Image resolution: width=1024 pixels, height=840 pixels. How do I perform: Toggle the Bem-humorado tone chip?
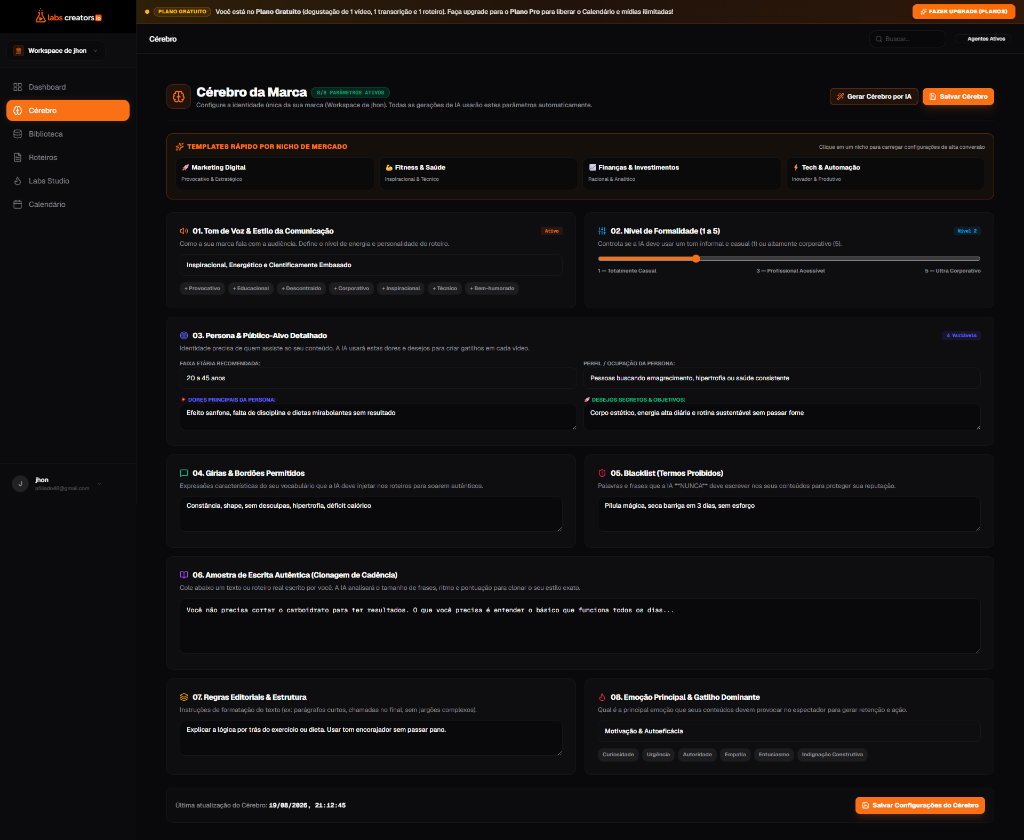click(492, 289)
